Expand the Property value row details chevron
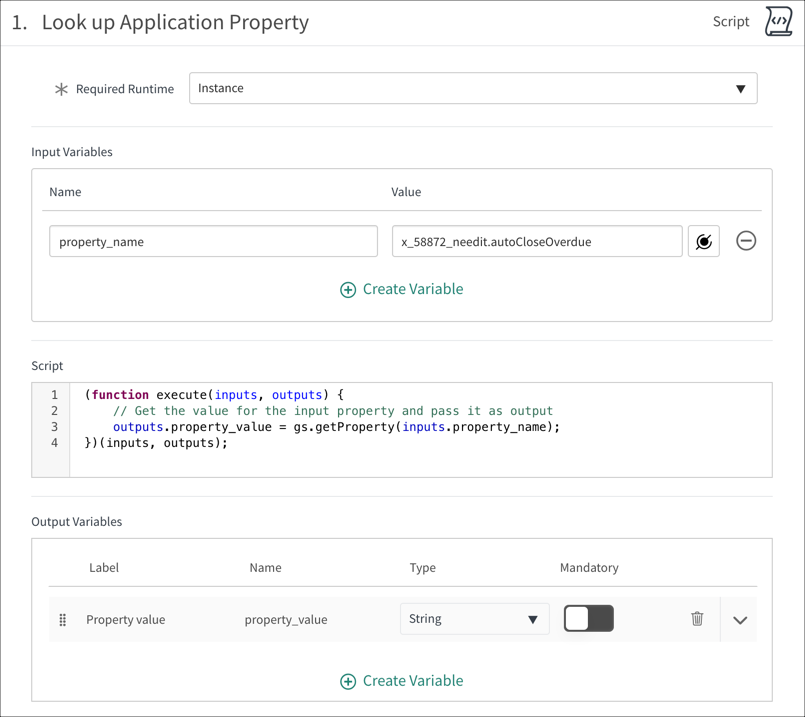 [x=740, y=620]
